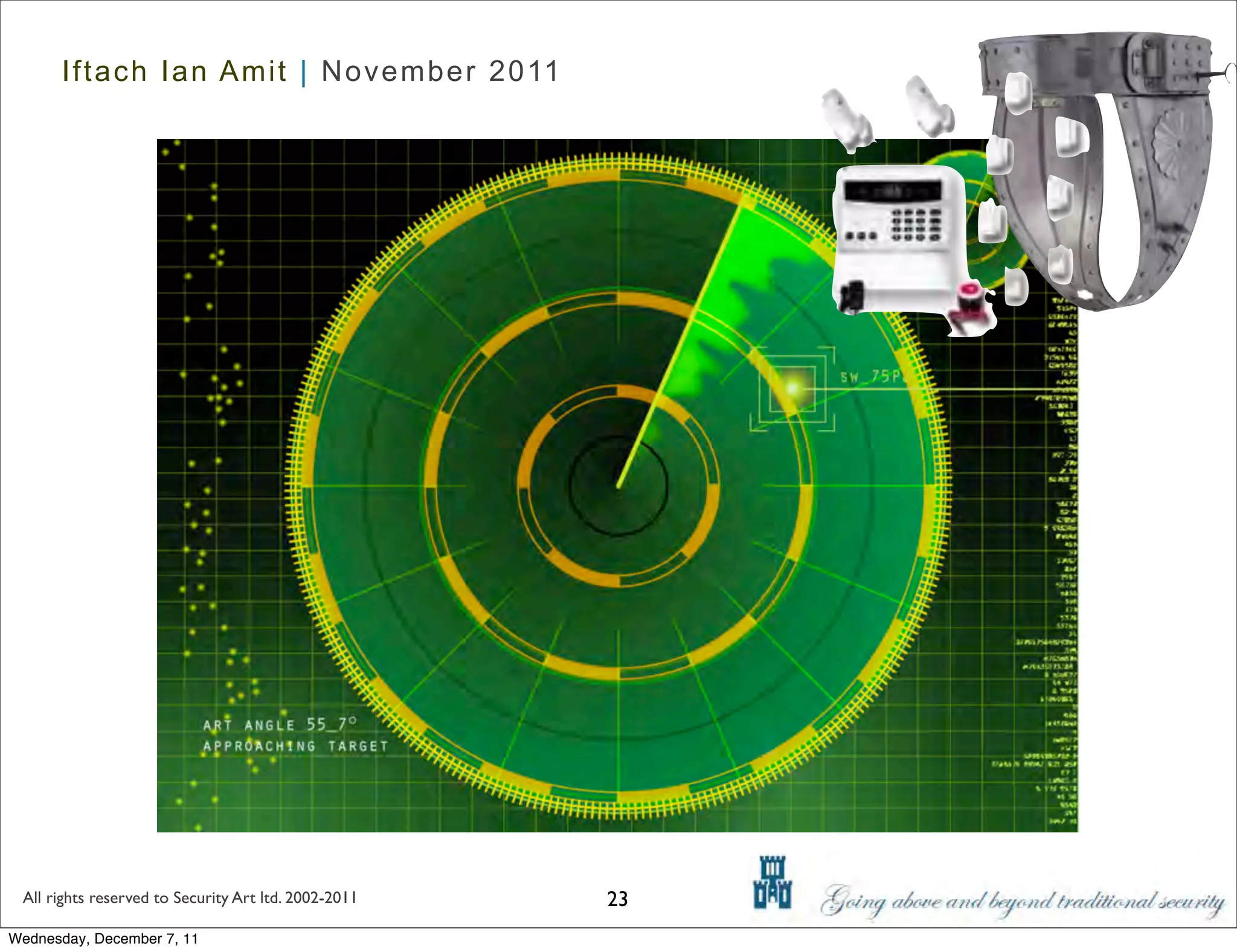Click the radar center circle
Viewport: 1237px width, 952px height.
[618, 486]
